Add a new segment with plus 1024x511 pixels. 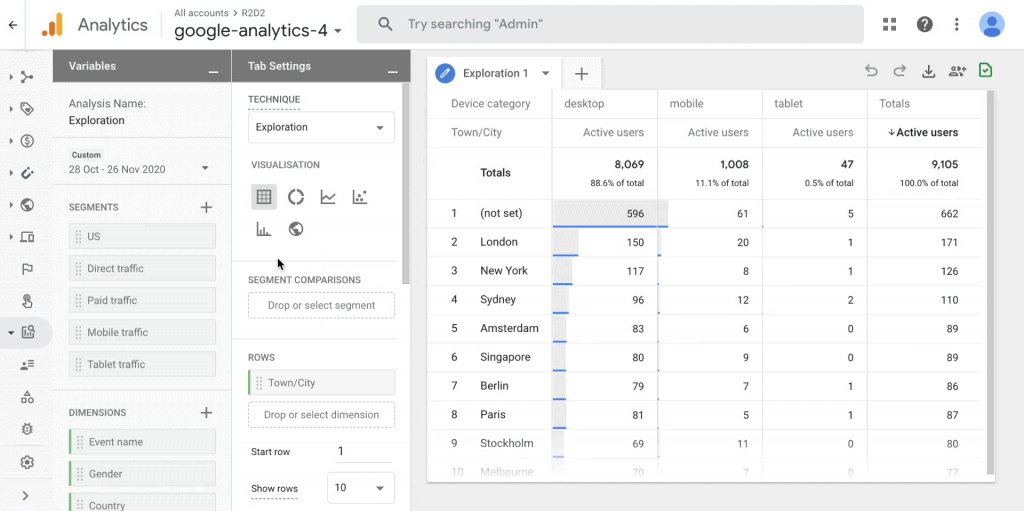(206, 207)
